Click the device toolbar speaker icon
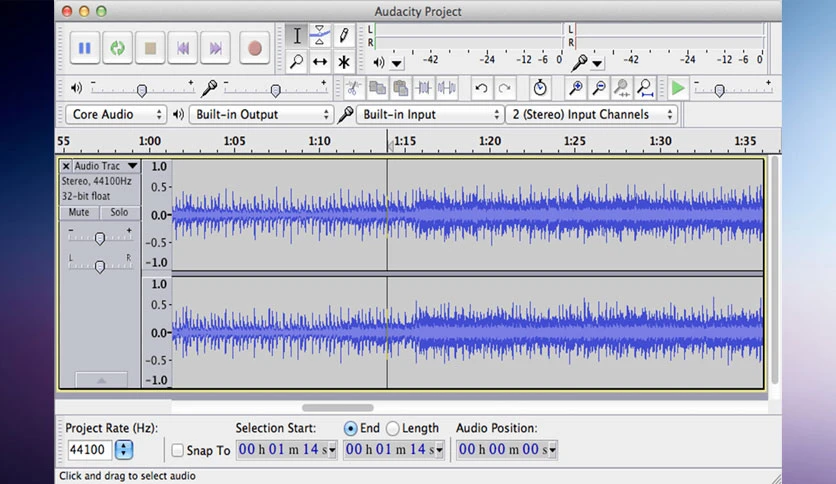 click(179, 115)
